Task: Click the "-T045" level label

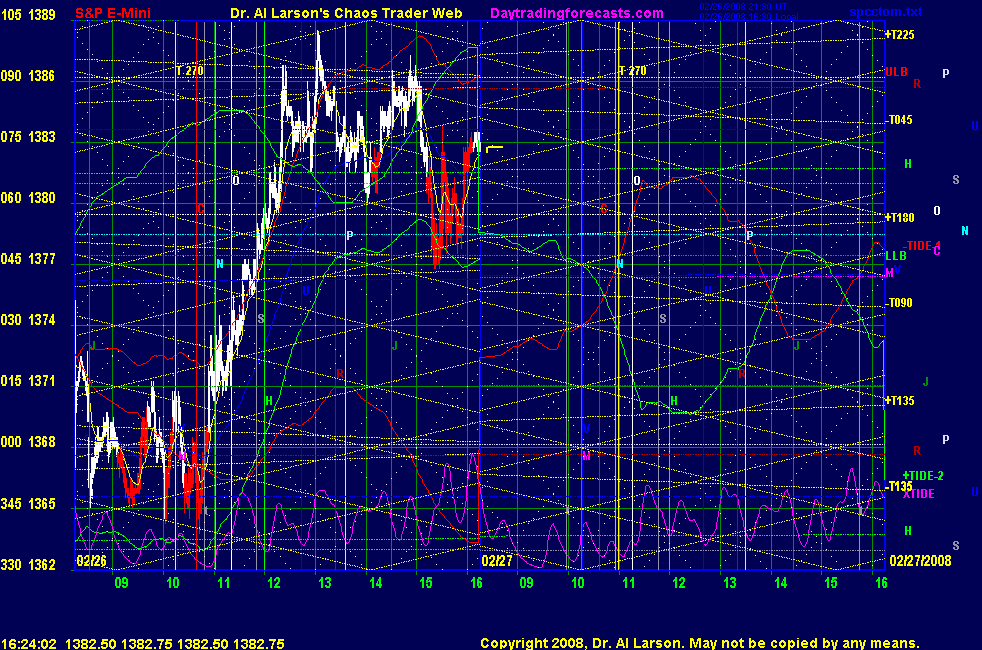Action: click(900, 120)
